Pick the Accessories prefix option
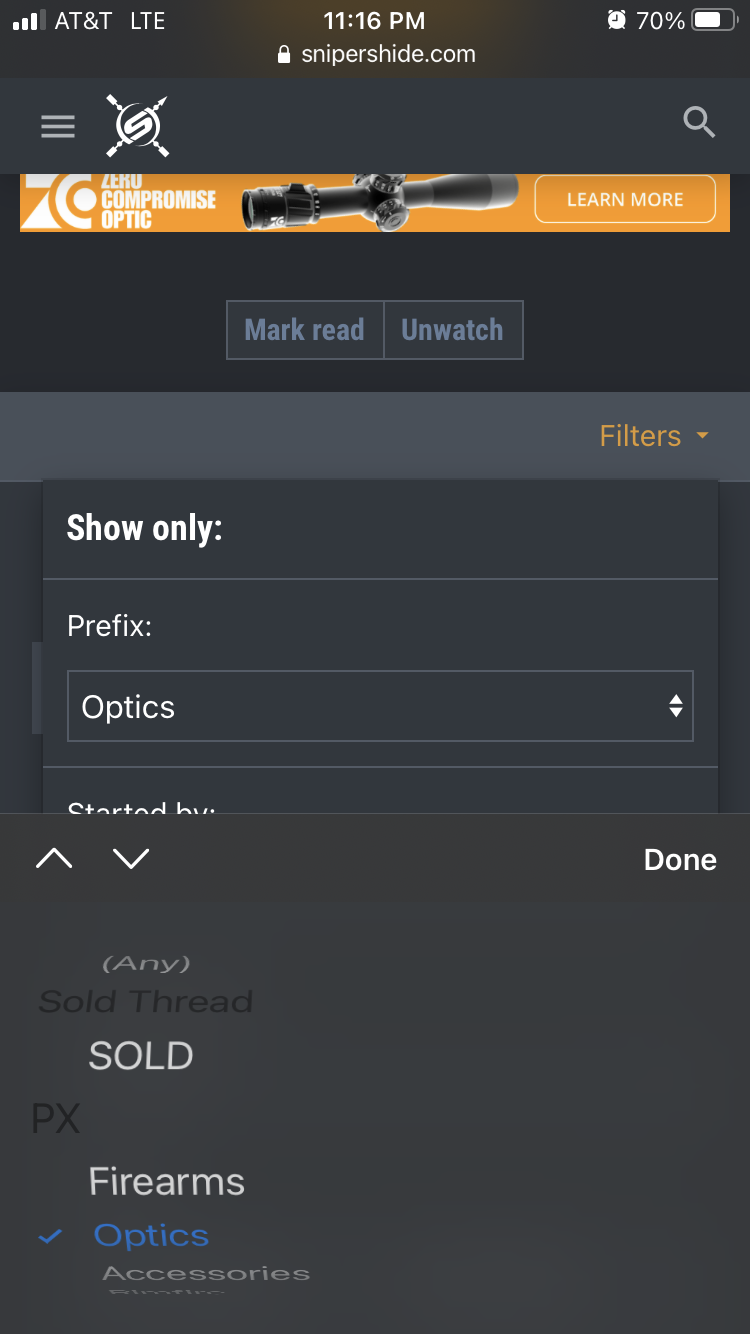Image resolution: width=750 pixels, height=1334 pixels. pyautogui.click(x=206, y=1273)
